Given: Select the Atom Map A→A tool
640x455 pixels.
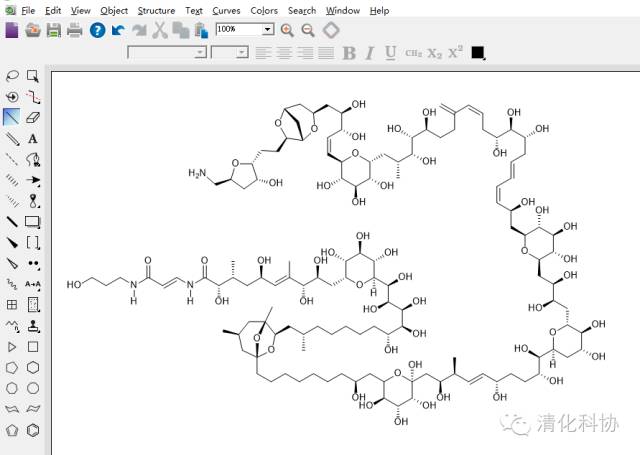Looking at the screenshot, I should [x=33, y=284].
